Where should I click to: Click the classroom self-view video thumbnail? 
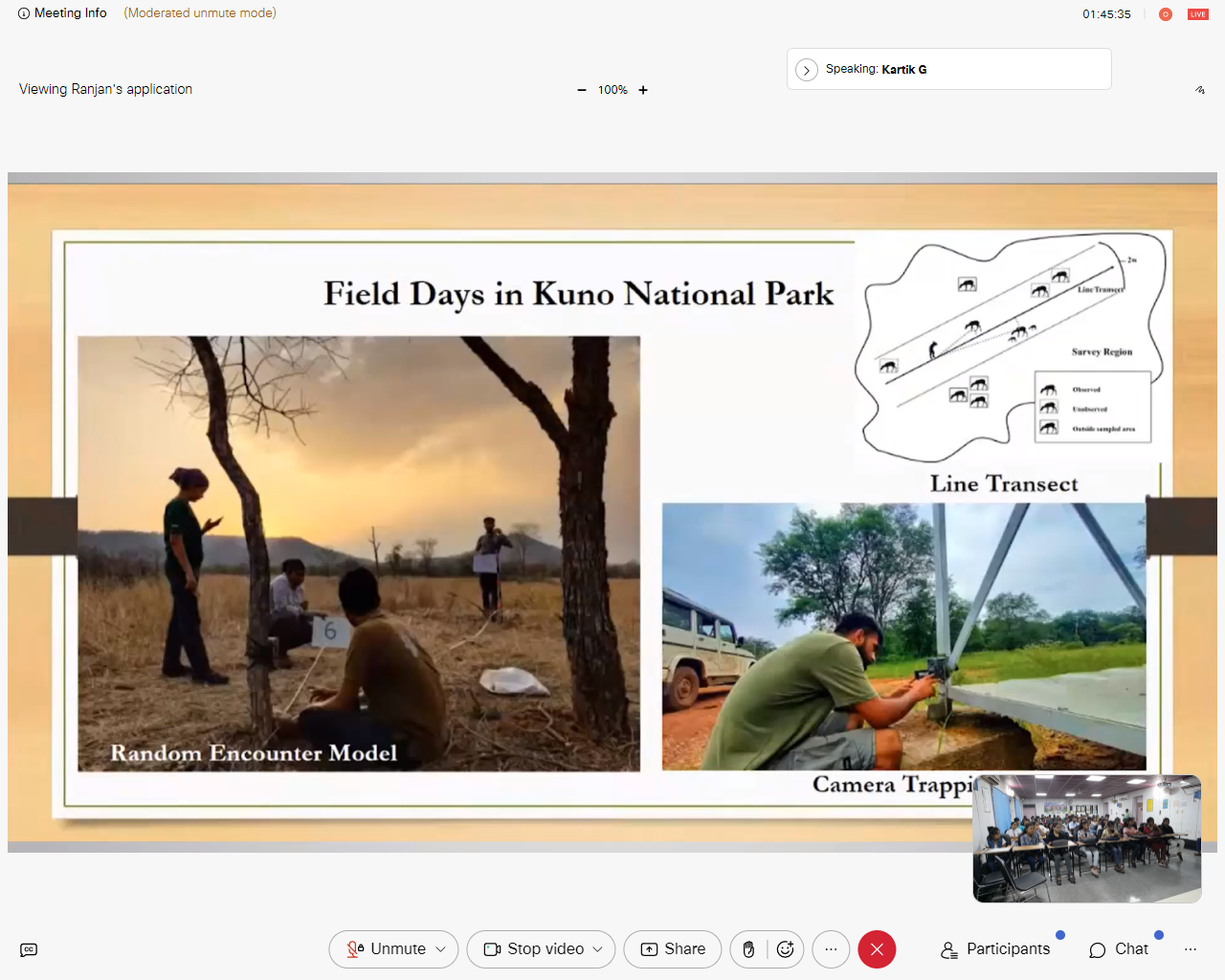pos(1087,839)
